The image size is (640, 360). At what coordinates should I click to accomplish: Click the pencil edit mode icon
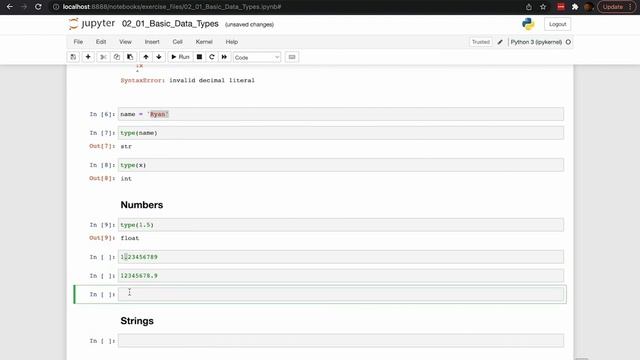(x=500, y=42)
